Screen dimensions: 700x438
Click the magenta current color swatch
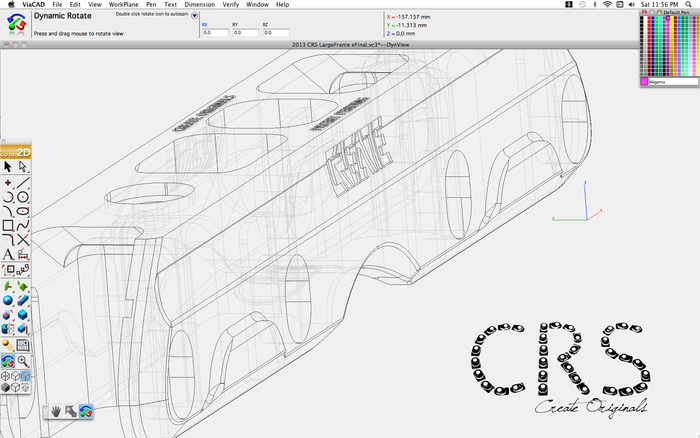[x=644, y=82]
